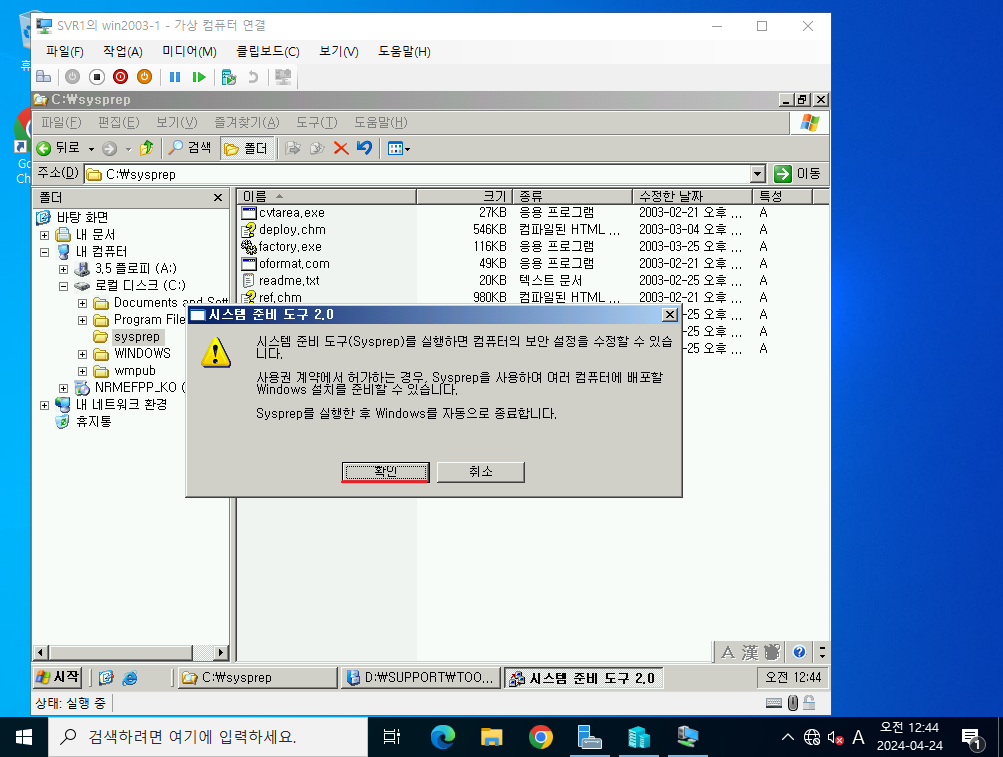Select the sysprep folder in the tree
The width and height of the screenshot is (1003, 757).
[x=136, y=337]
